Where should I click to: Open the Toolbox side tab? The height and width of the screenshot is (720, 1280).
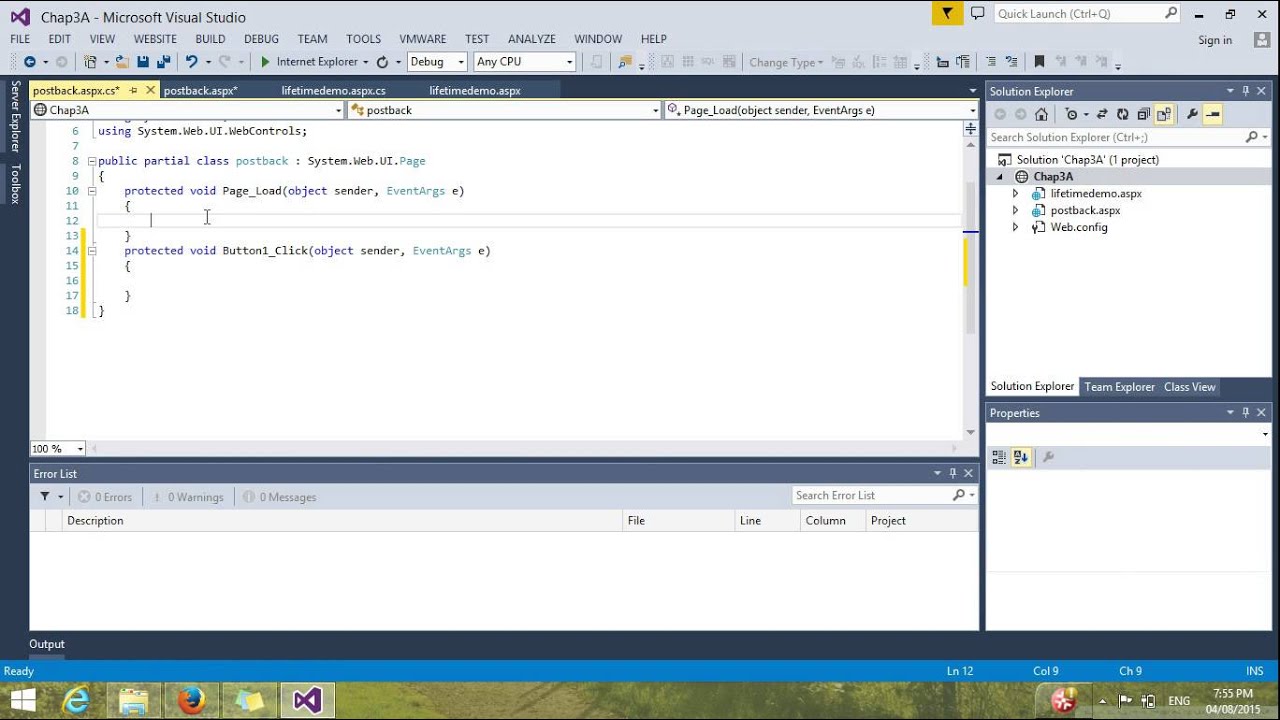(x=15, y=184)
